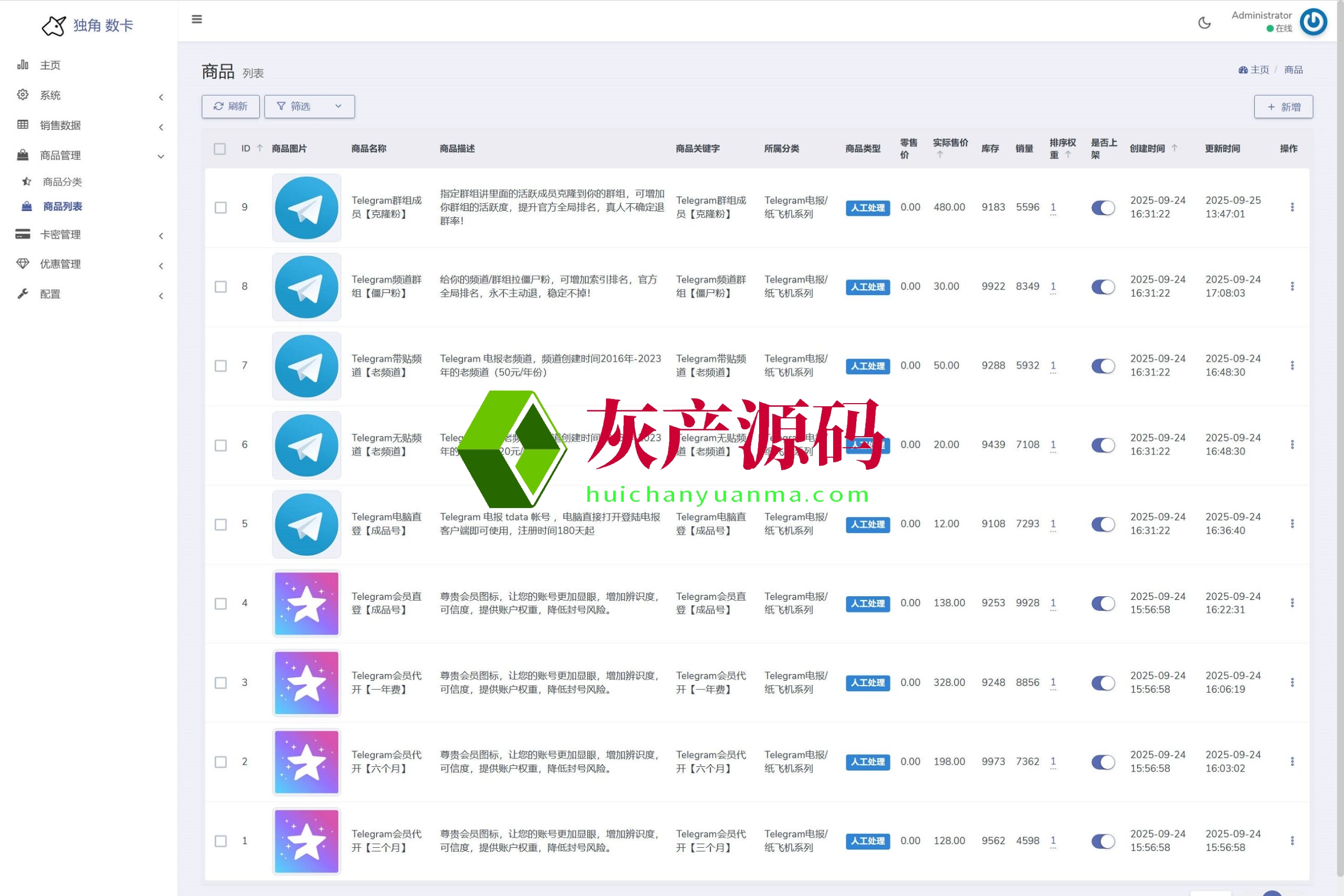Disable 是否上架 toggle for product ID 1
Image resolution: width=1344 pixels, height=896 pixels.
pyautogui.click(x=1102, y=841)
